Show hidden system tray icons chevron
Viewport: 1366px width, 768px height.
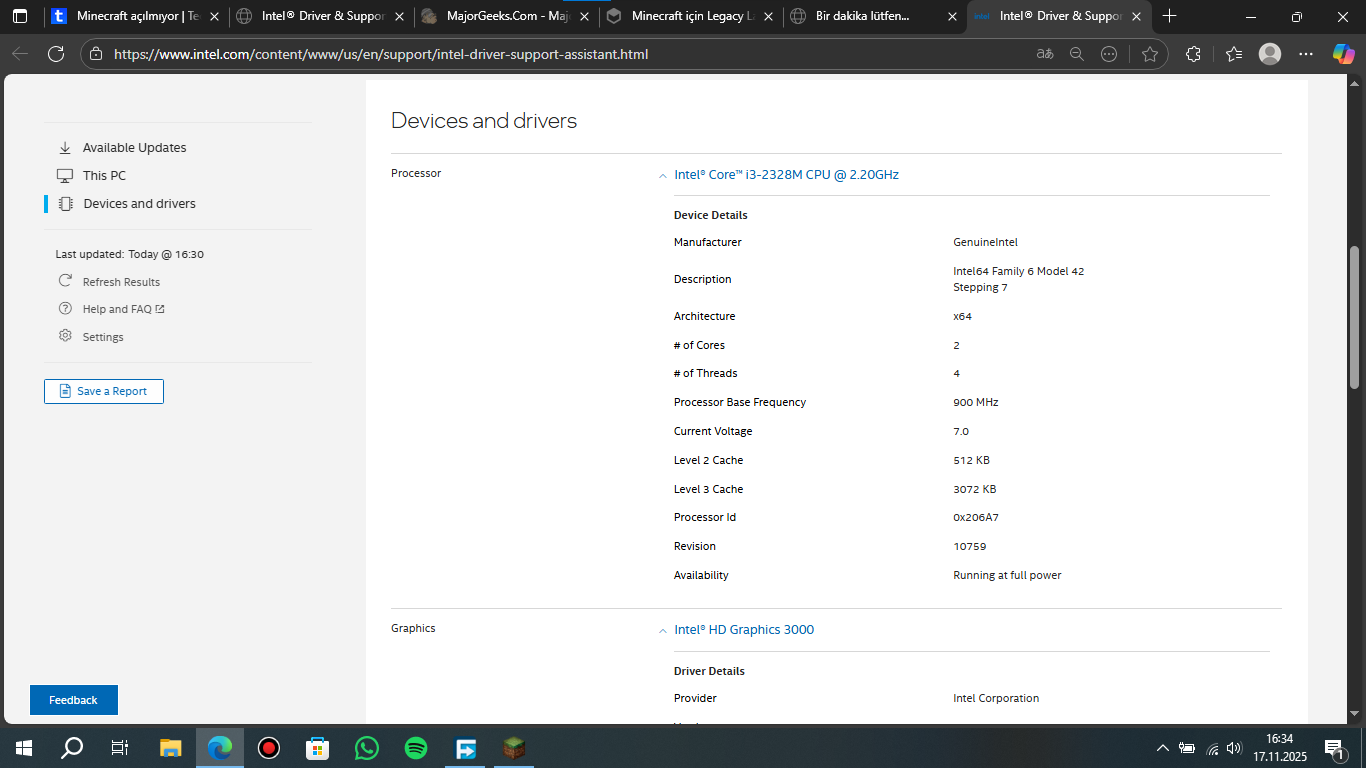click(1162, 748)
